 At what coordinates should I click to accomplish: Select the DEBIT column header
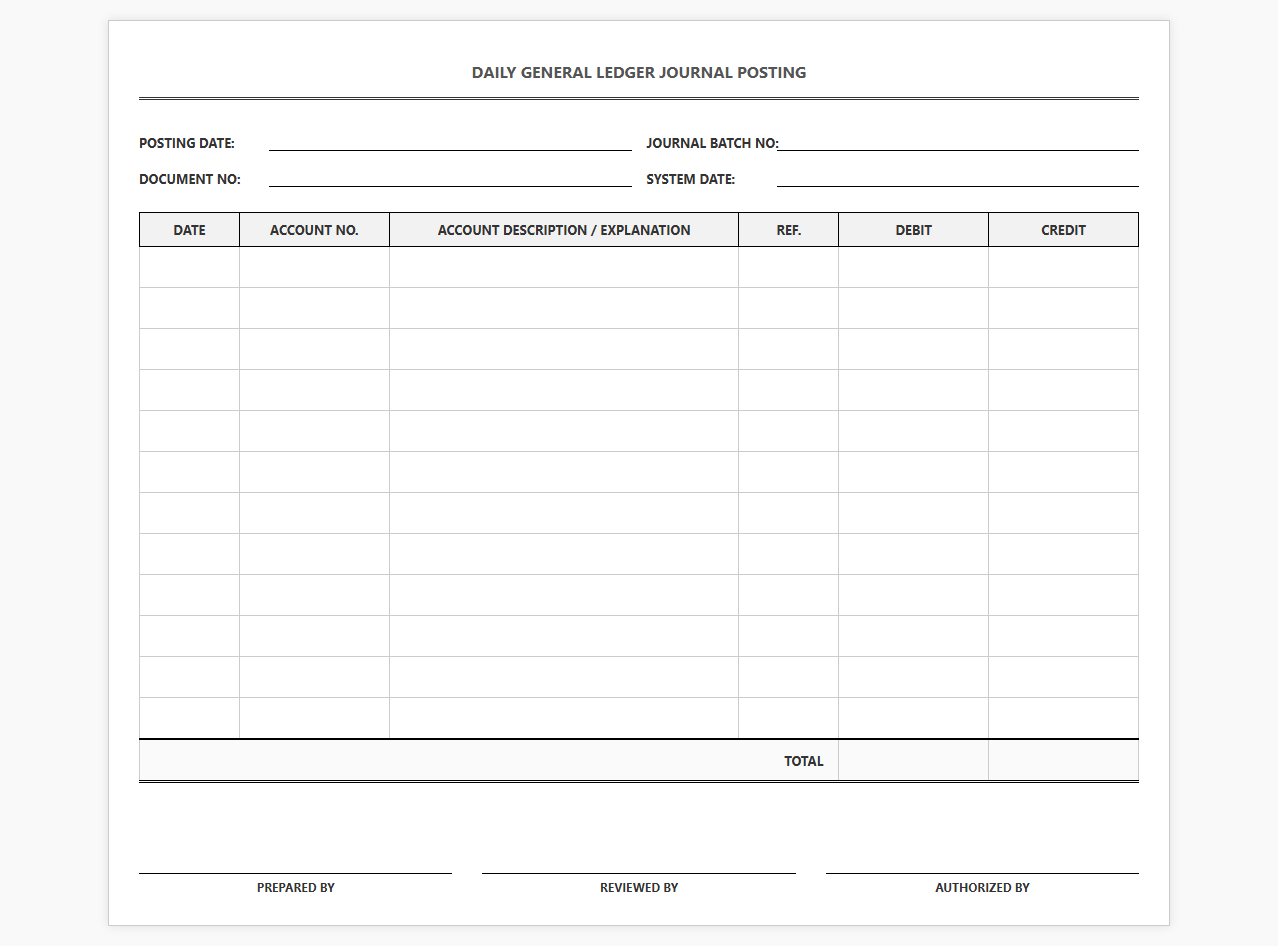click(914, 230)
